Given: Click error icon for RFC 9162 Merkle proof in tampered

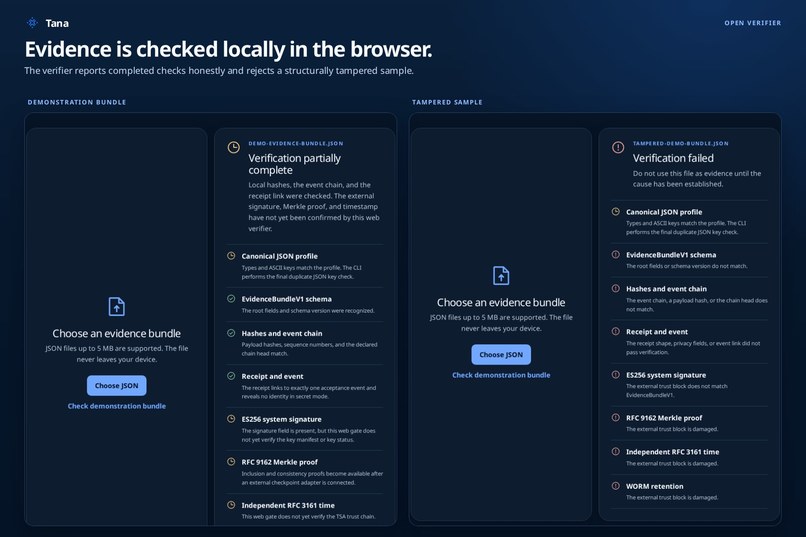Looking at the screenshot, I should (616, 418).
